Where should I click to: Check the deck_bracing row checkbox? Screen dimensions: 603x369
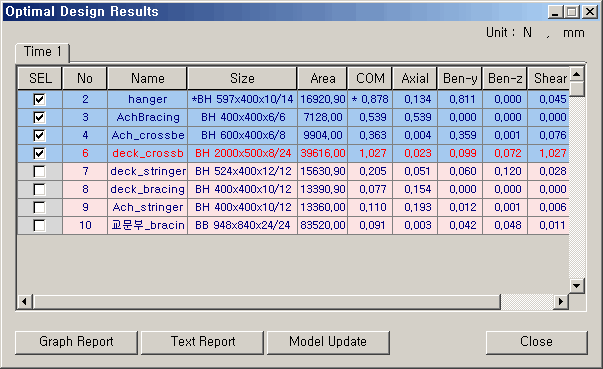[x=39, y=189]
